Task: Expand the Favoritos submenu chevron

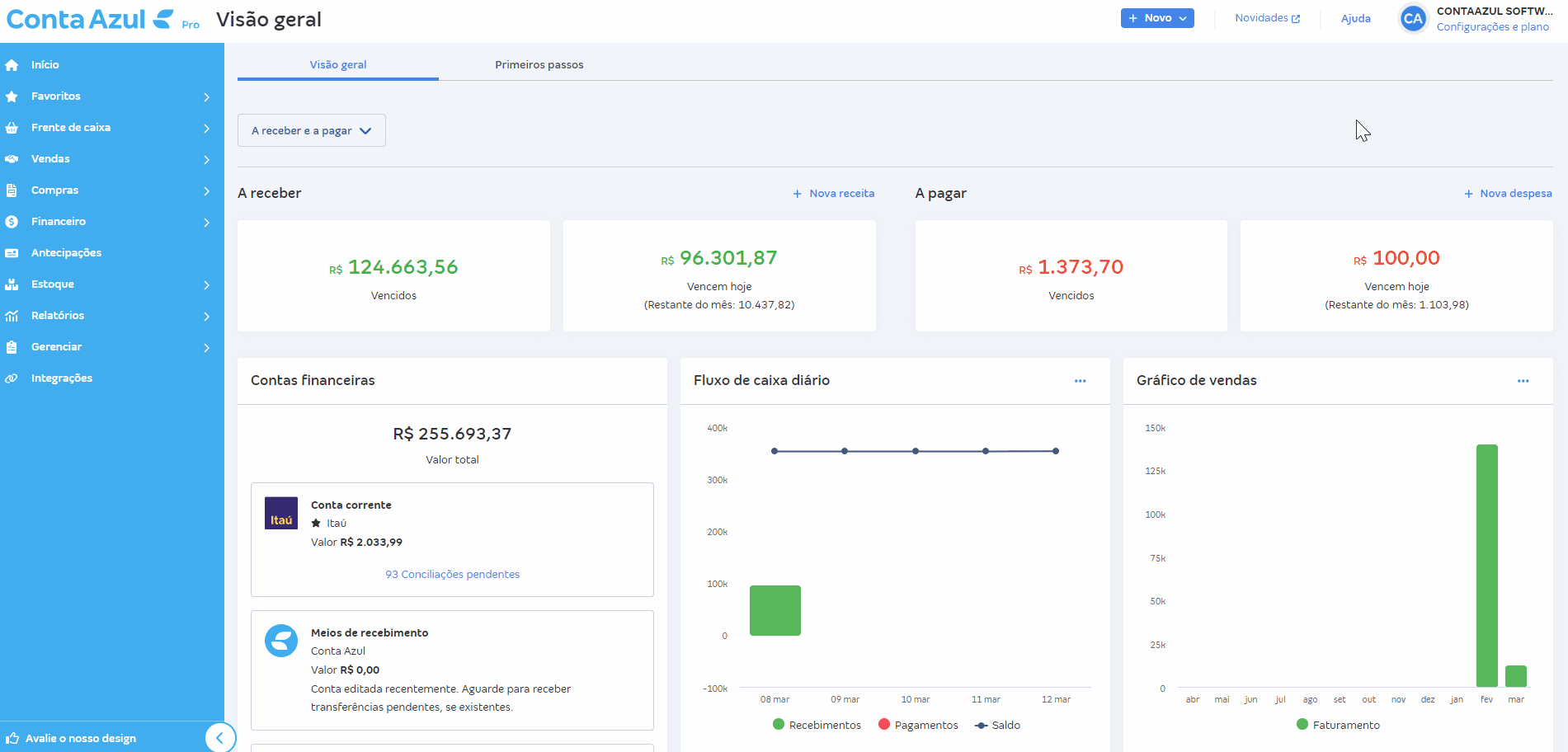Action: [206, 97]
